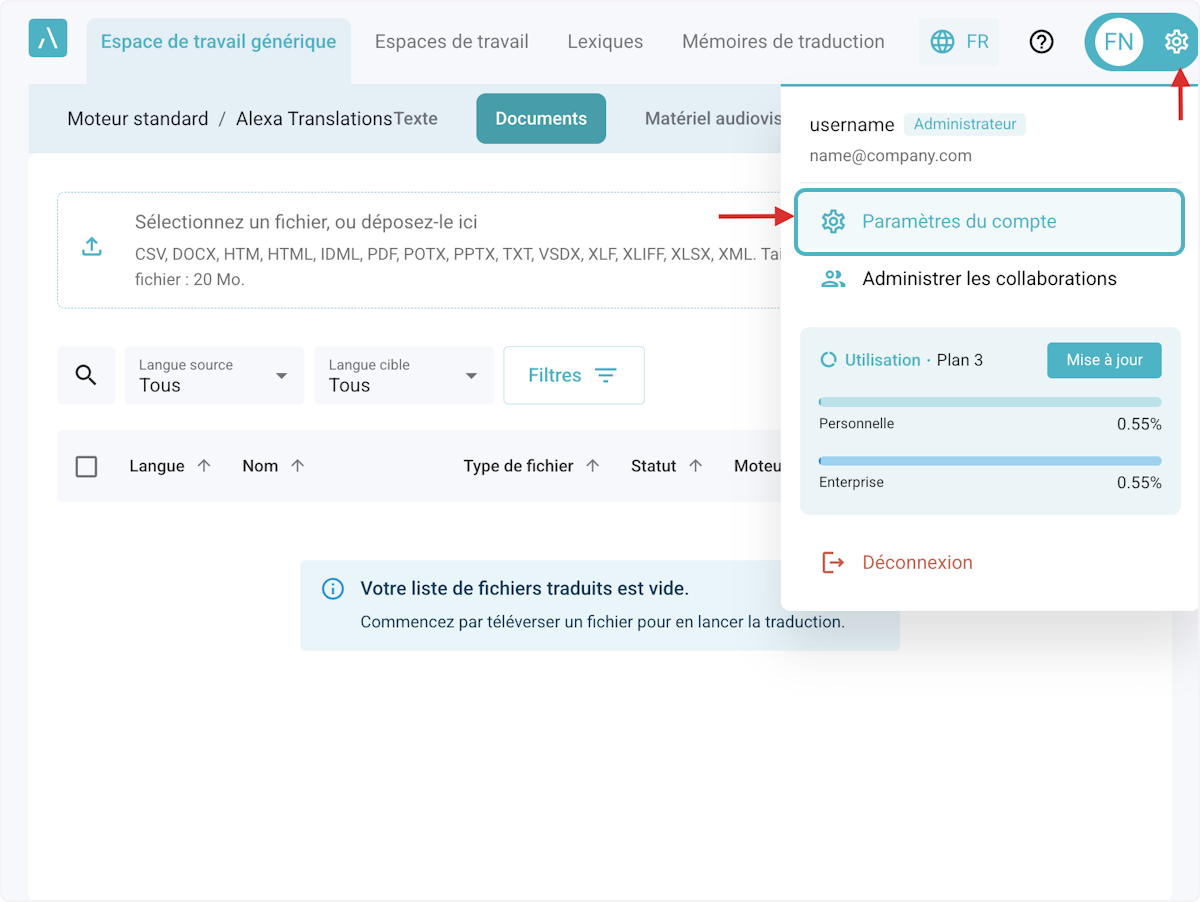Toggle the select-all files checkbox
The image size is (1200, 902).
(x=87, y=467)
